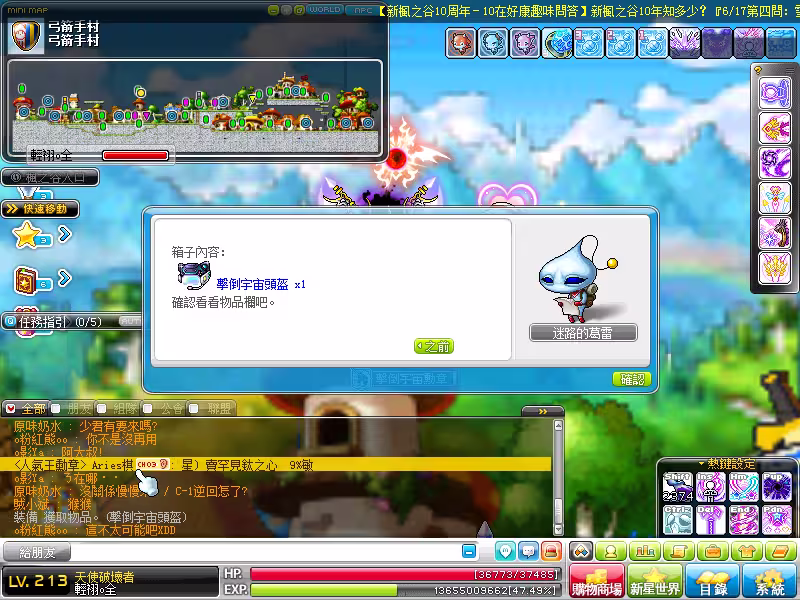Image resolution: width=800 pixels, height=600 pixels.
Task: Open the 新星世界 menu
Action: tap(655, 583)
